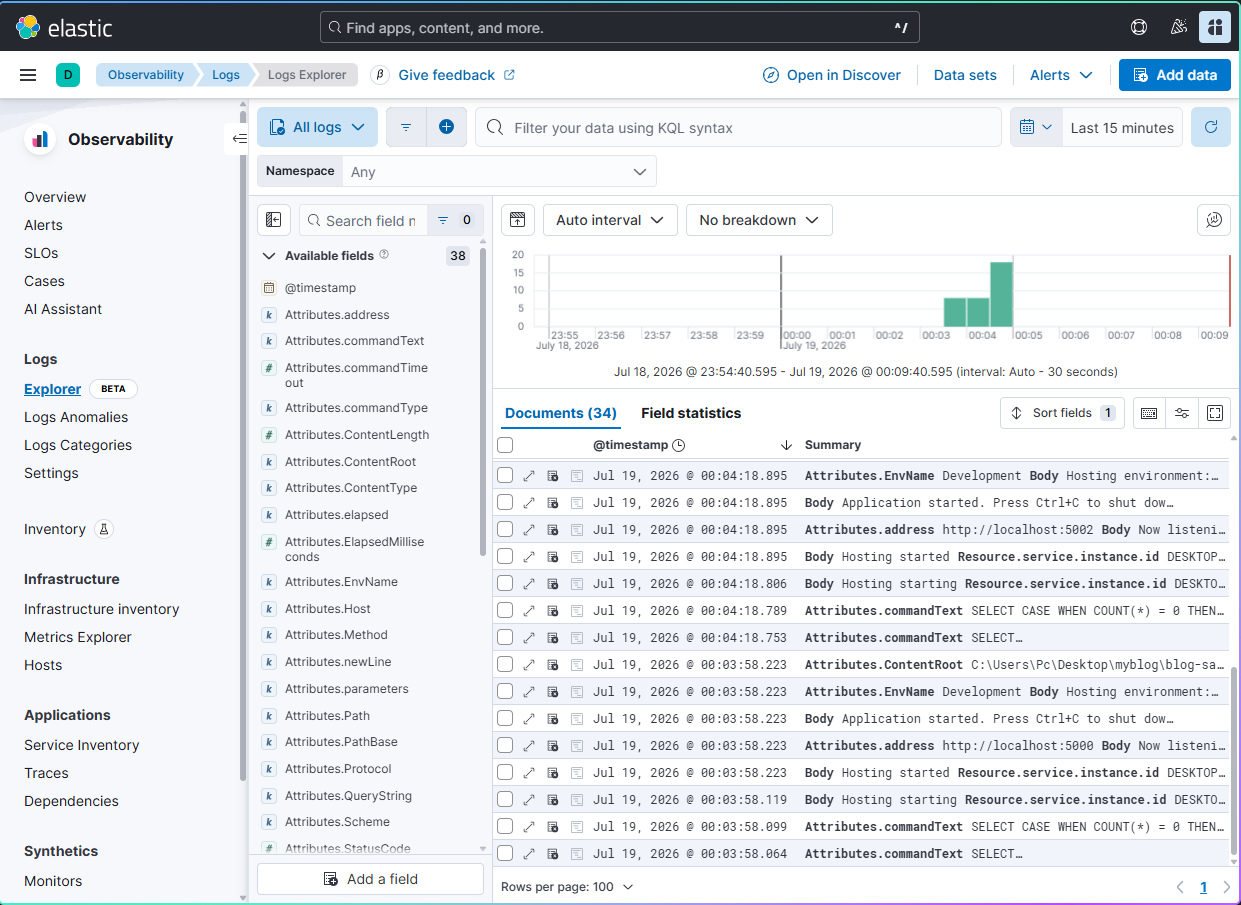Open Service Inventory in sidebar
This screenshot has height=905, width=1241.
tap(82, 745)
